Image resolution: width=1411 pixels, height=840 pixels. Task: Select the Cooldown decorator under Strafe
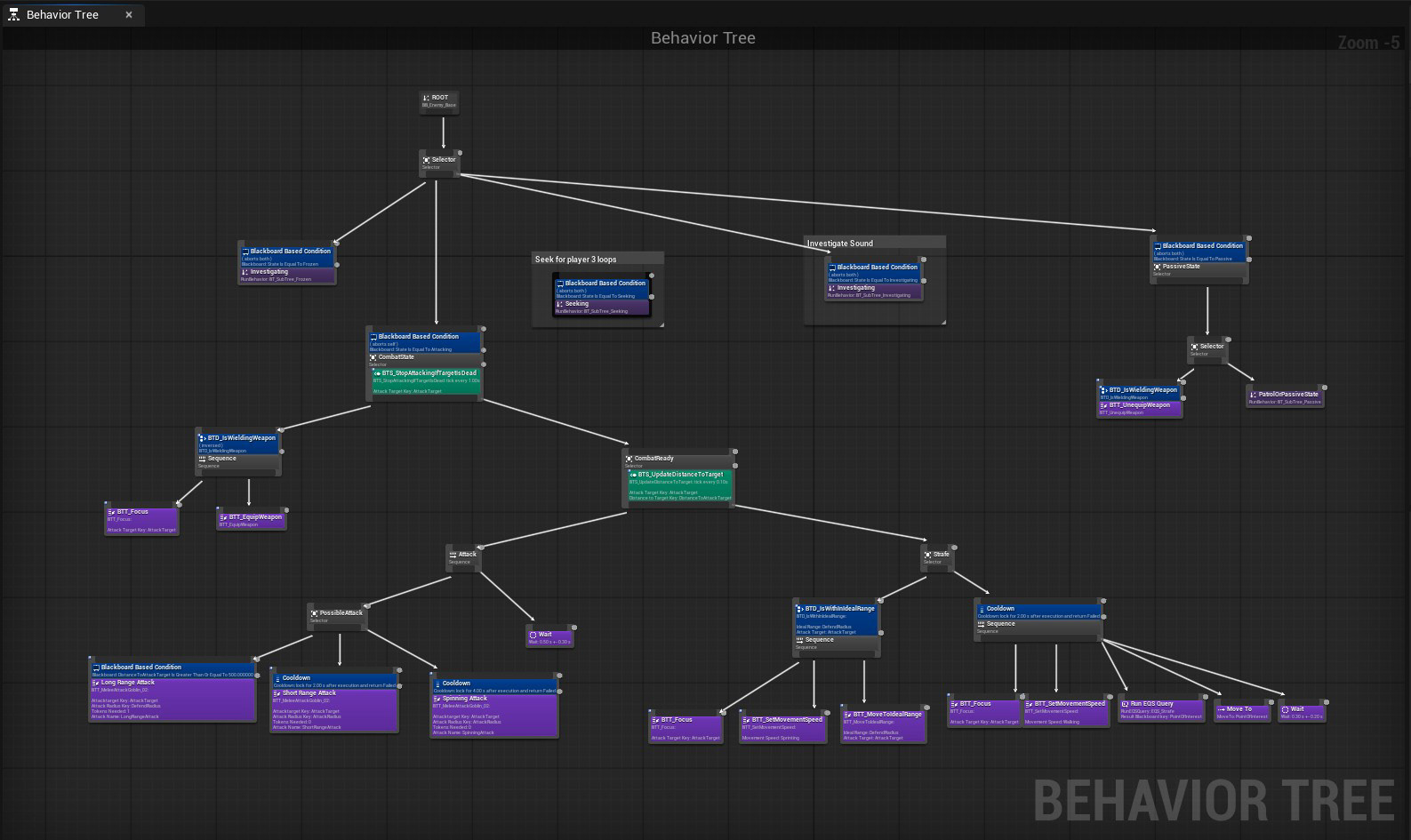point(1038,612)
